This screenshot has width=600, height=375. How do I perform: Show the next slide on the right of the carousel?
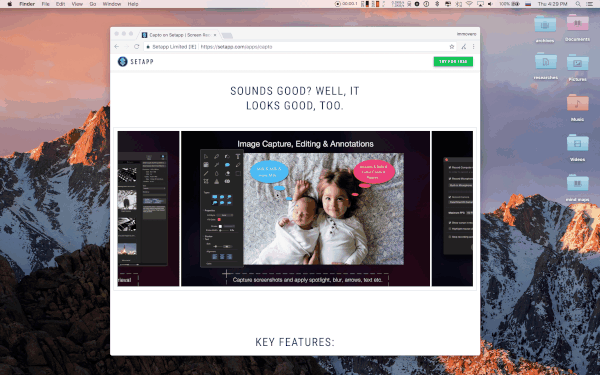point(452,209)
